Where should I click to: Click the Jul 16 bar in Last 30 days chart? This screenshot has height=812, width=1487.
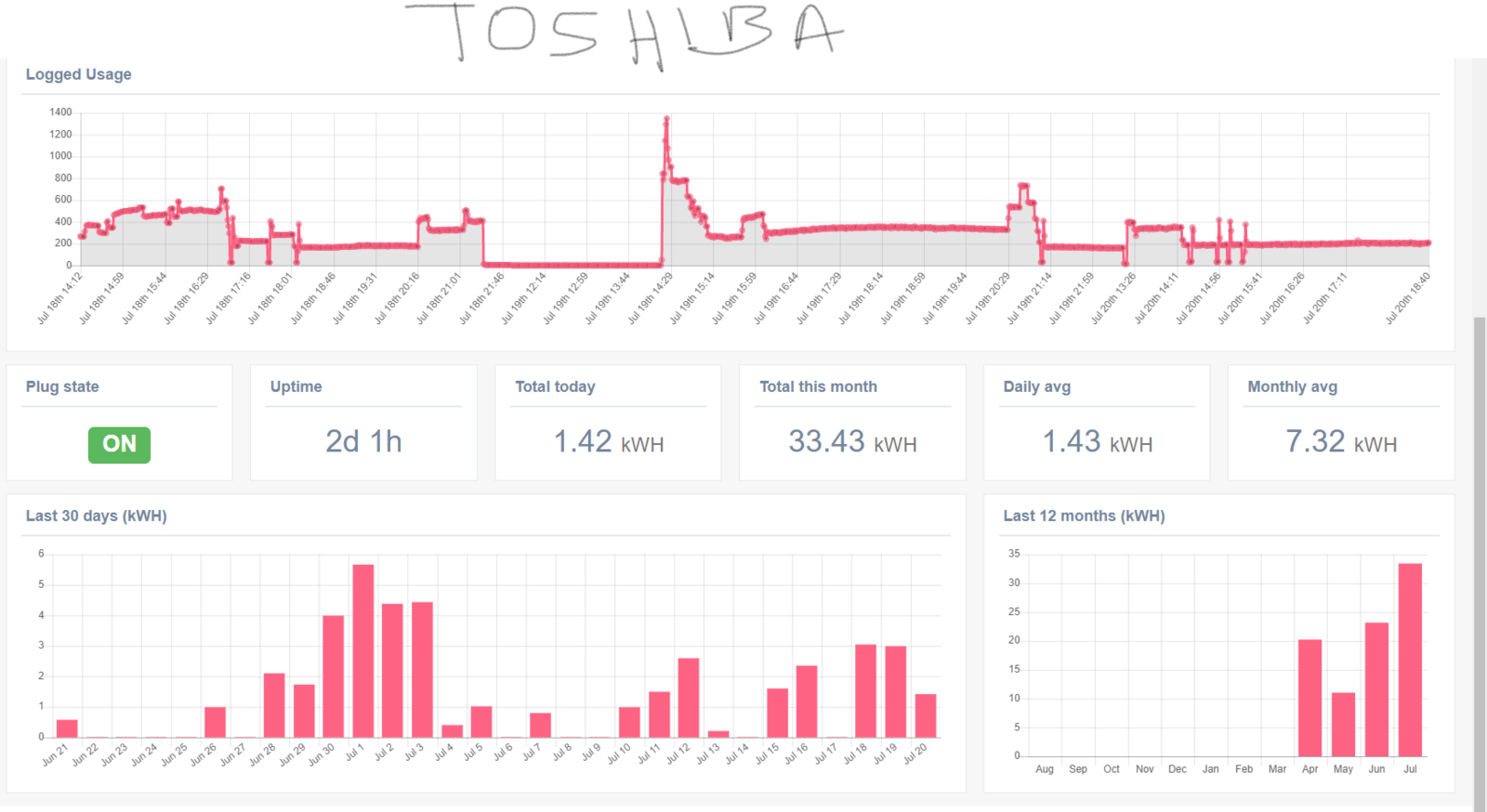tap(807, 701)
